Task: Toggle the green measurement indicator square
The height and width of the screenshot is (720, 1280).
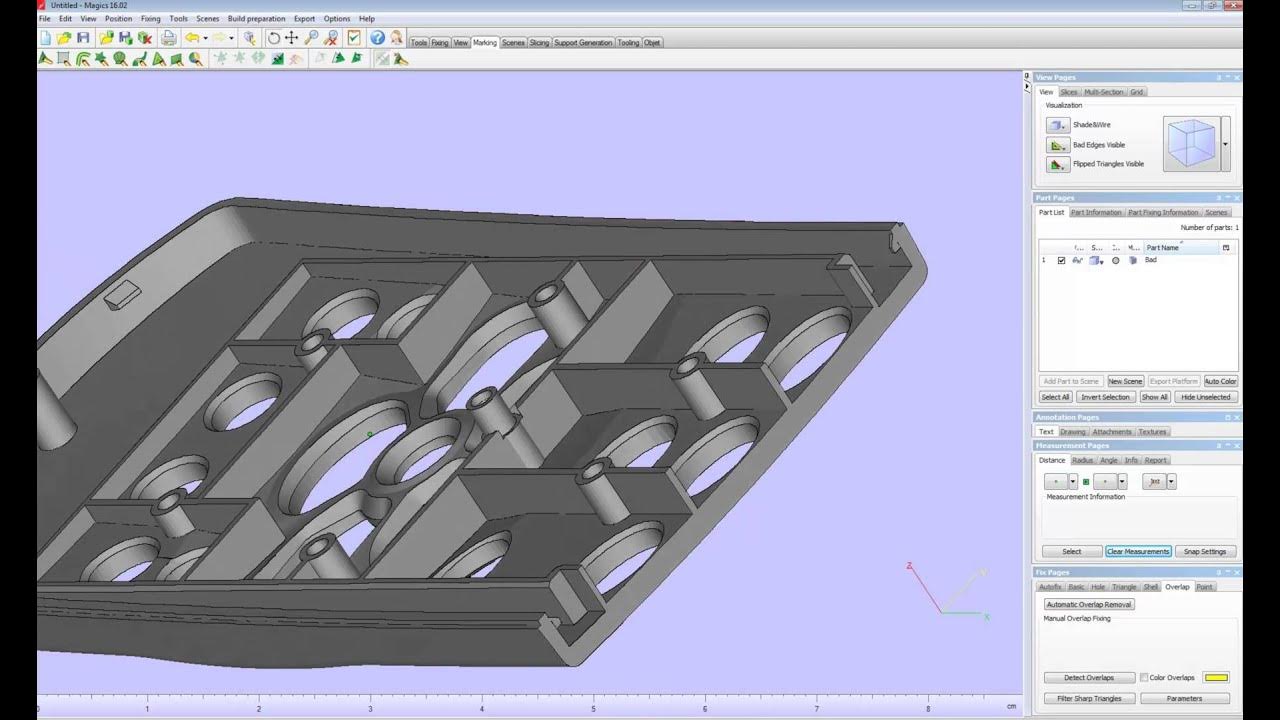Action: coord(1086,482)
